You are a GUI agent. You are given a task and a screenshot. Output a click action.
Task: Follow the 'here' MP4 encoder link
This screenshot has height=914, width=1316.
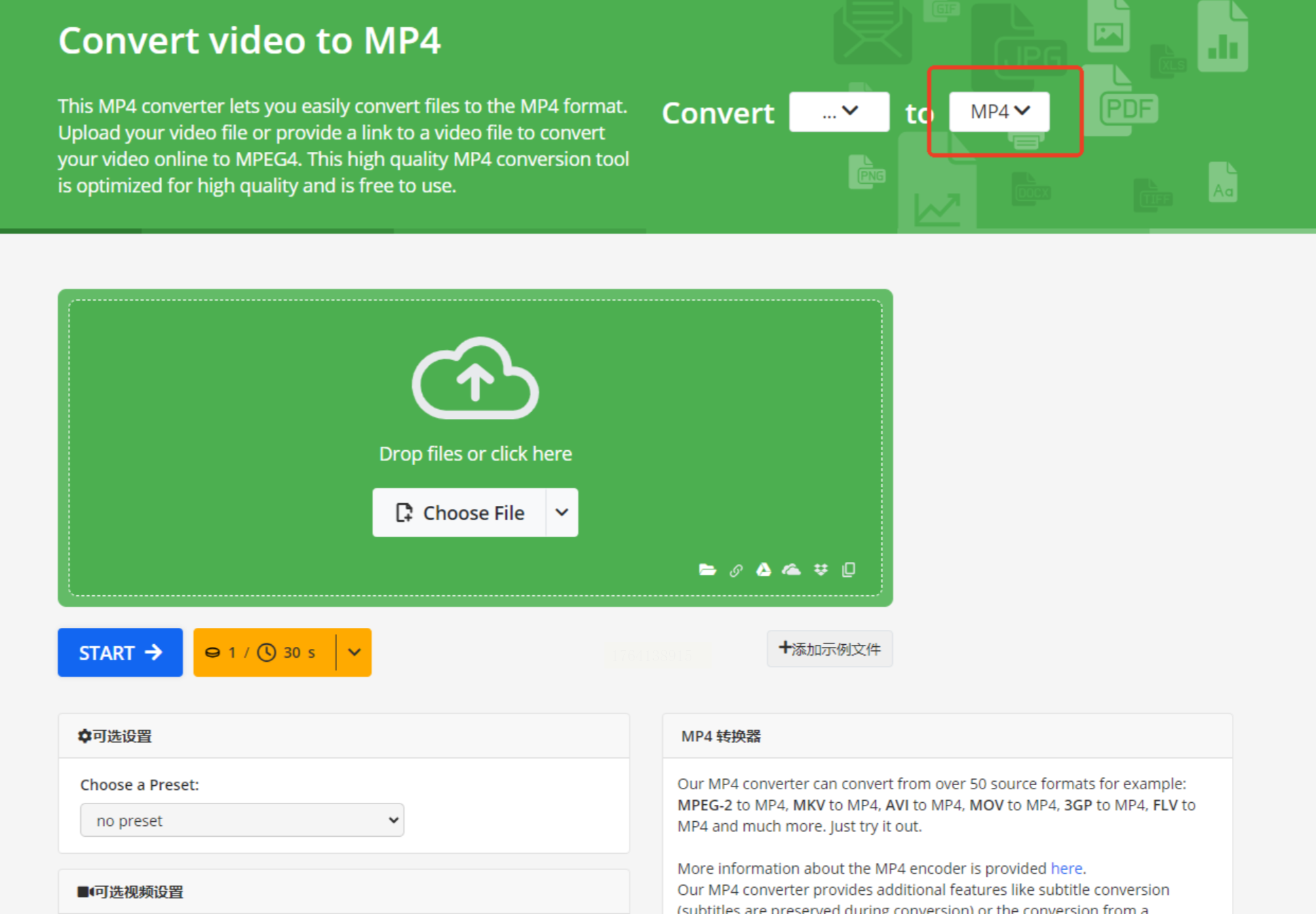pos(1066,868)
